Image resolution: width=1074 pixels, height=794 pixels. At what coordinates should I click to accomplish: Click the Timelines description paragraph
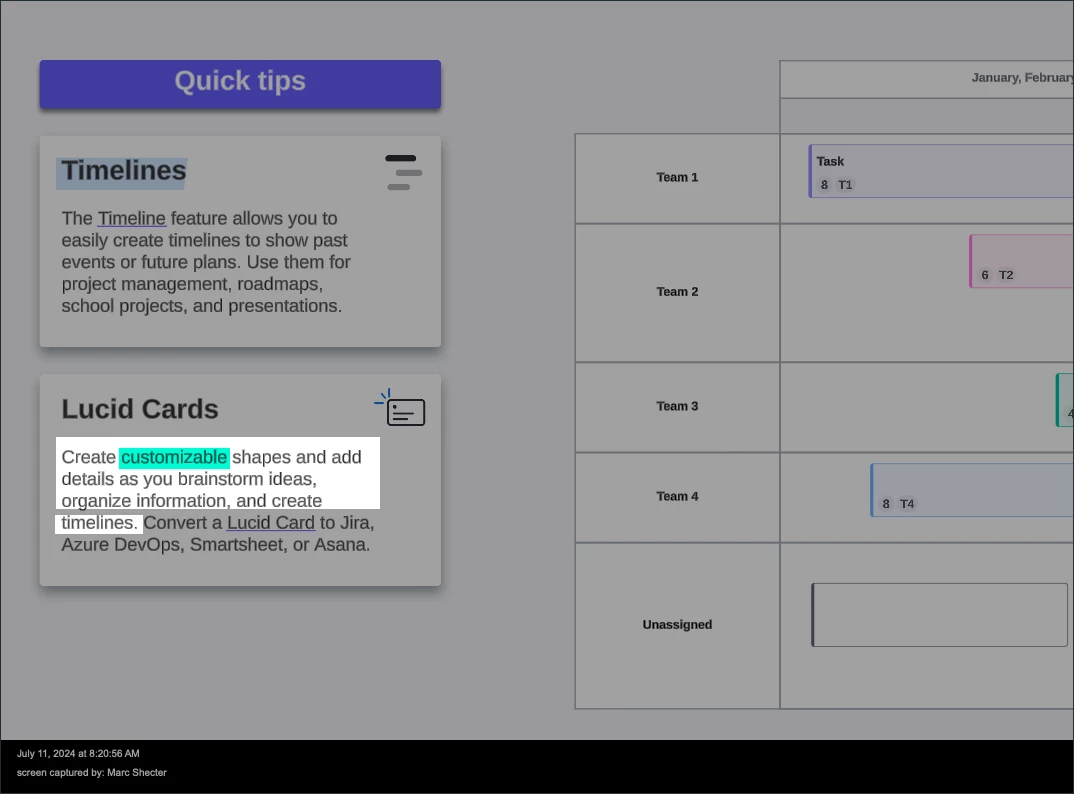pyautogui.click(x=206, y=262)
